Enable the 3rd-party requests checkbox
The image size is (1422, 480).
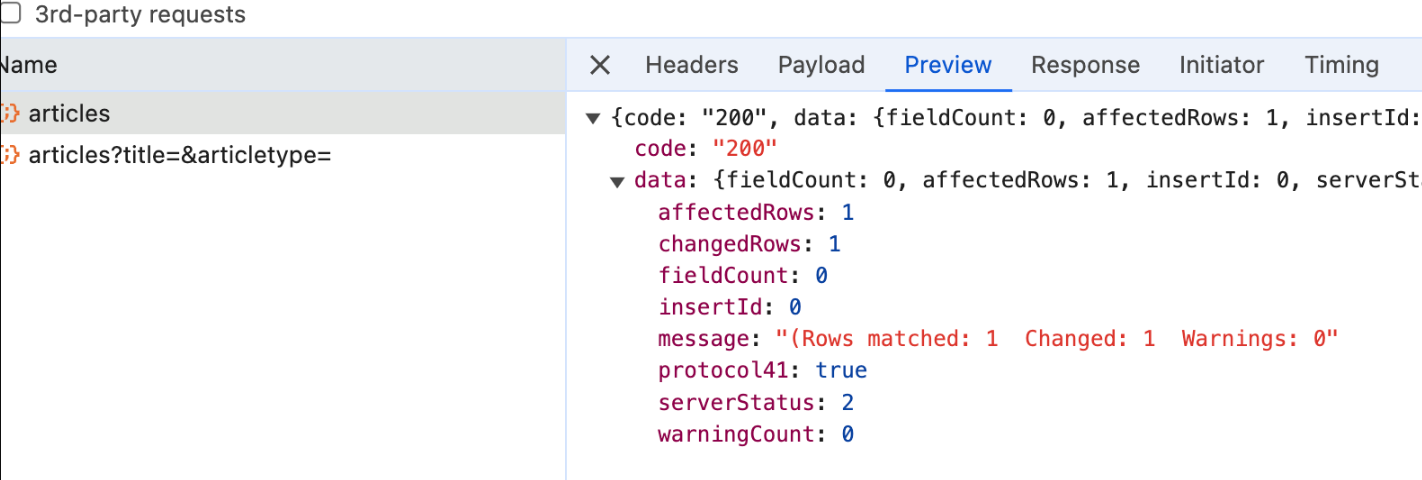click(x=11, y=14)
